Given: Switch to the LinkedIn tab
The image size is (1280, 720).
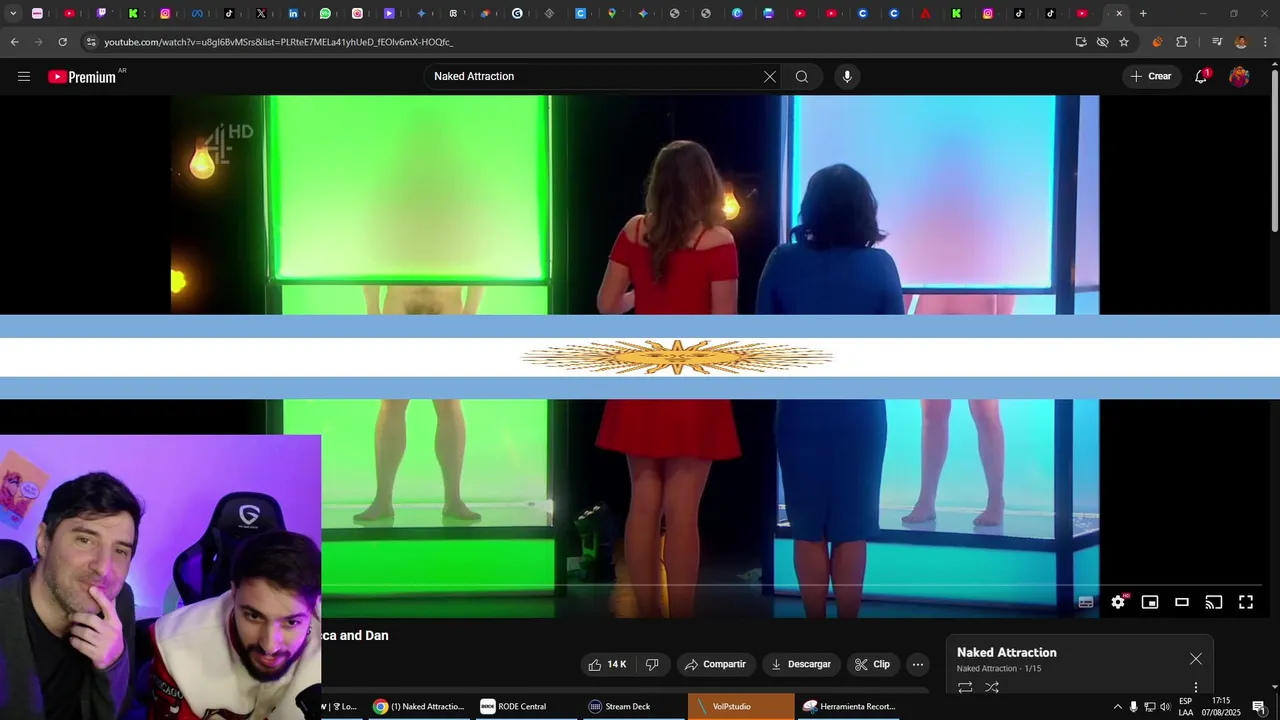Looking at the screenshot, I should (x=293, y=13).
